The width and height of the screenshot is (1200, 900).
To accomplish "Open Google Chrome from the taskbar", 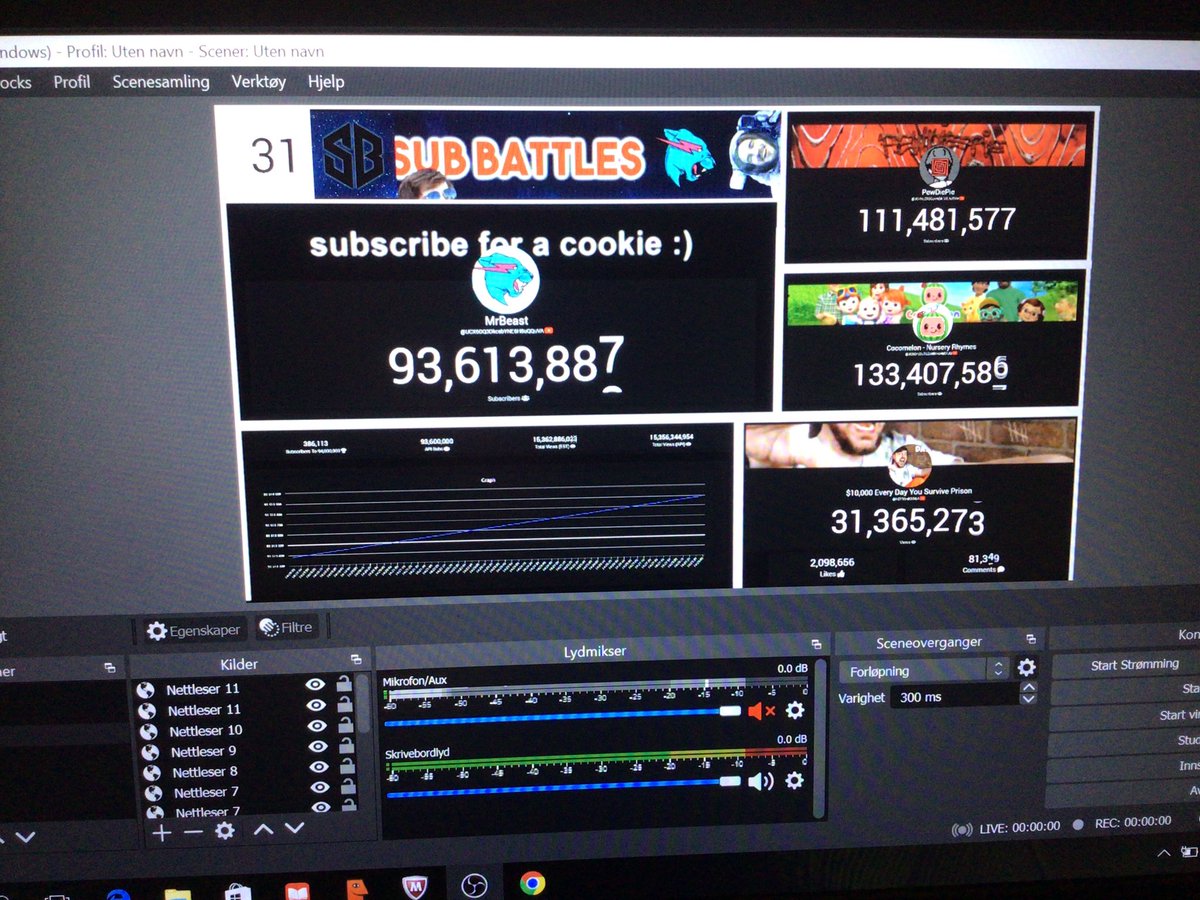I will (532, 882).
